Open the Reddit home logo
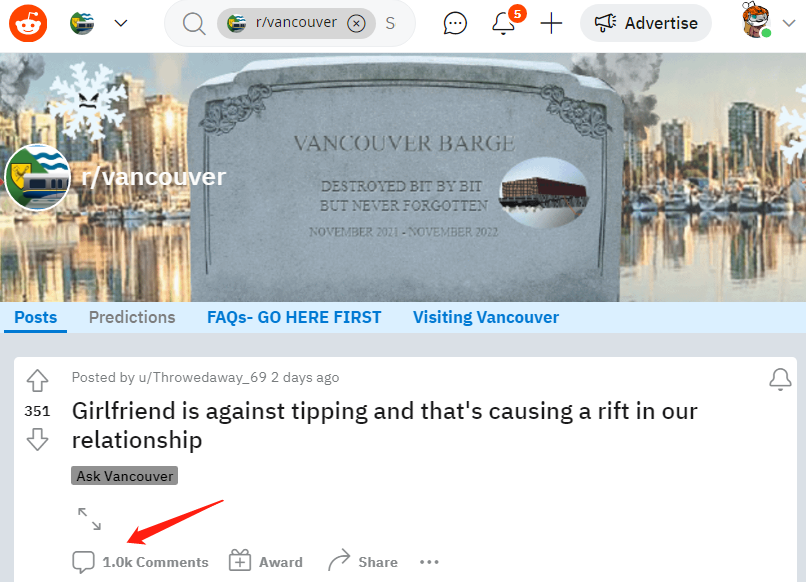This screenshot has width=806, height=582. pos(28,23)
